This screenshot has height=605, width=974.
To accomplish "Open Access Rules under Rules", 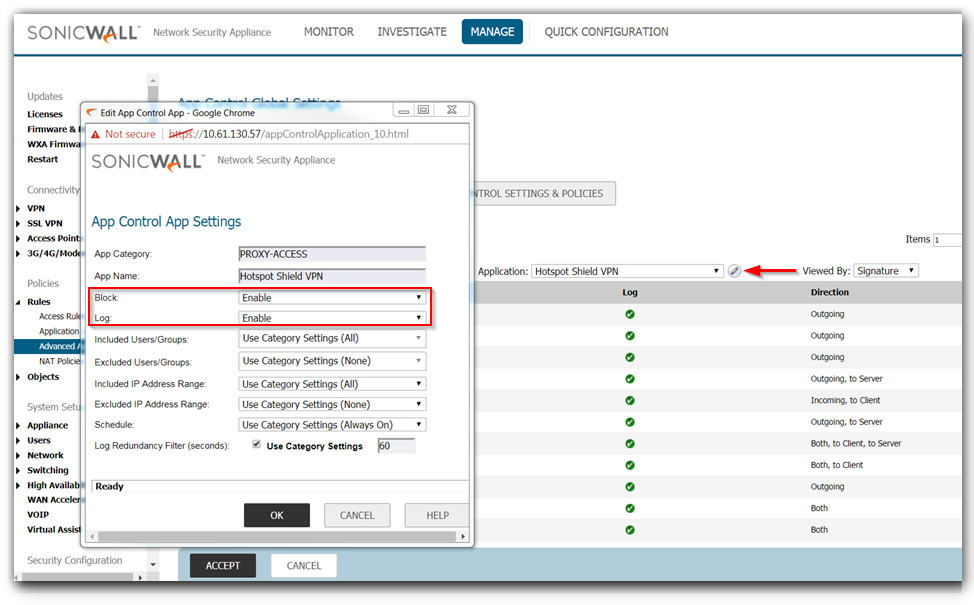I will [60, 316].
